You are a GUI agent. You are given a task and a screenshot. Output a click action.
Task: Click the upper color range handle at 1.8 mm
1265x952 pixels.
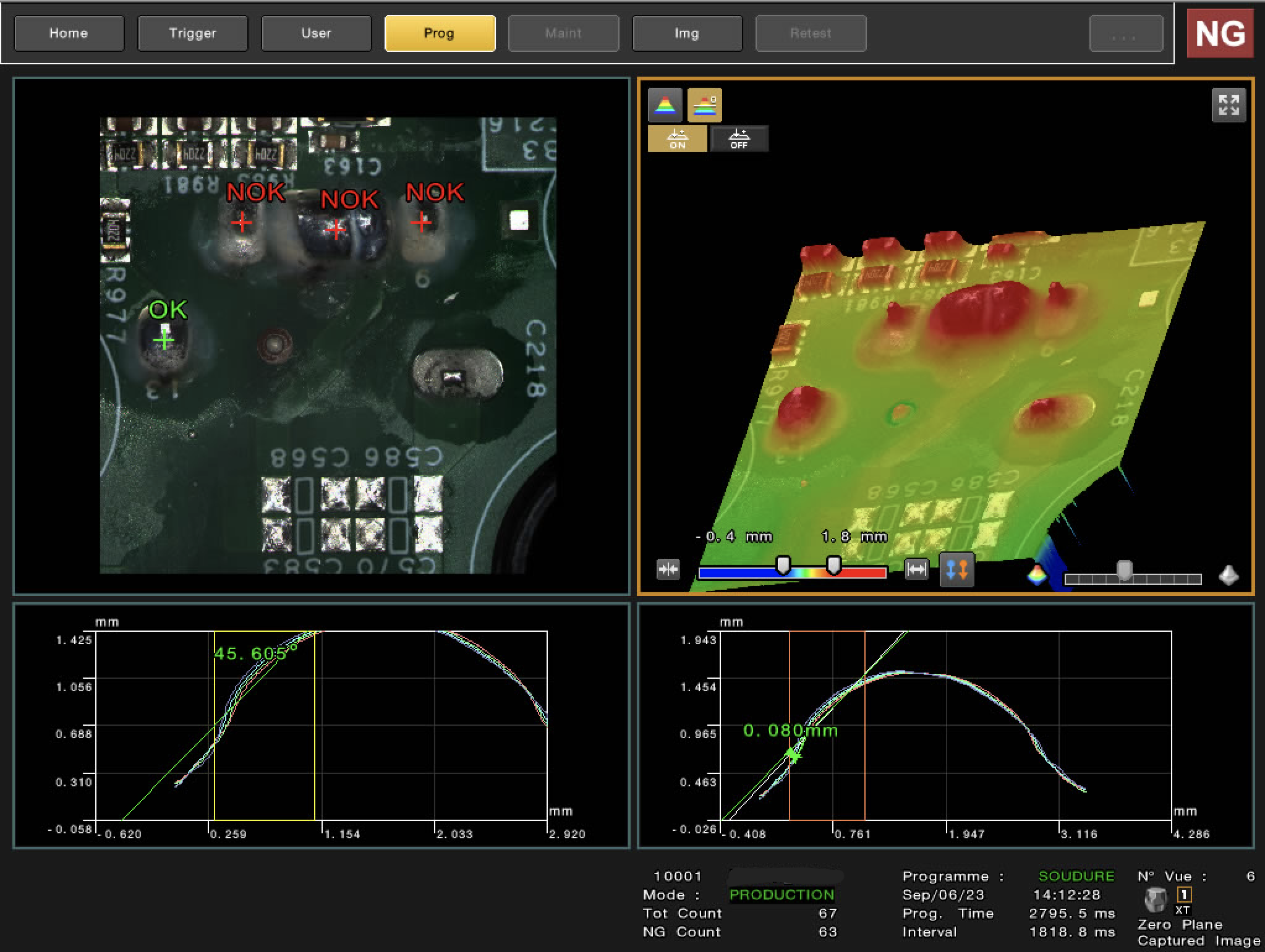pyautogui.click(x=834, y=565)
